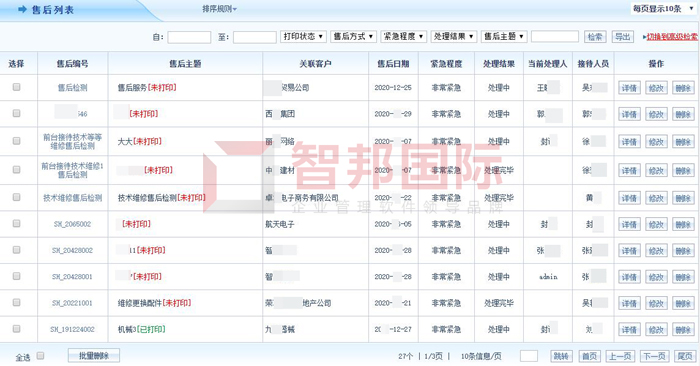The width and height of the screenshot is (700, 366).
Task: Open the 售后主题 filter dropdown
Action: [x=504, y=37]
